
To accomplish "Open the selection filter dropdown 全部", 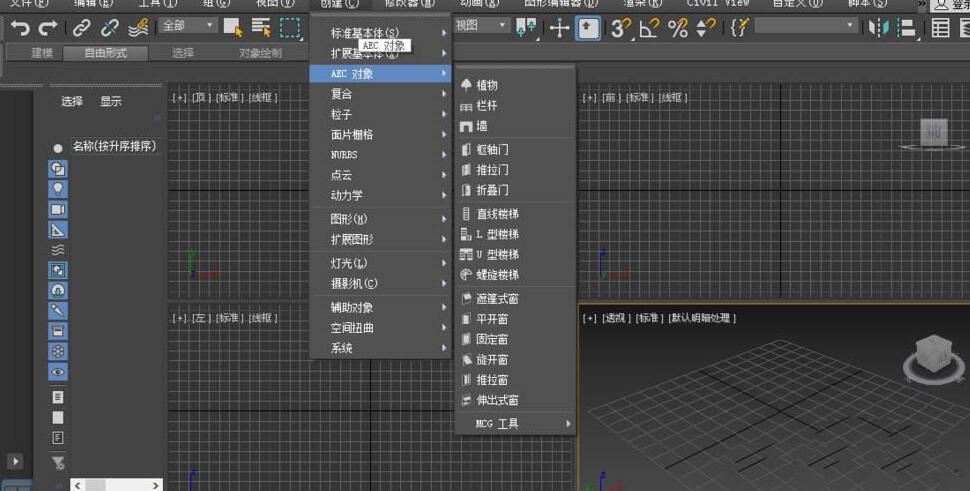I will [188, 26].
